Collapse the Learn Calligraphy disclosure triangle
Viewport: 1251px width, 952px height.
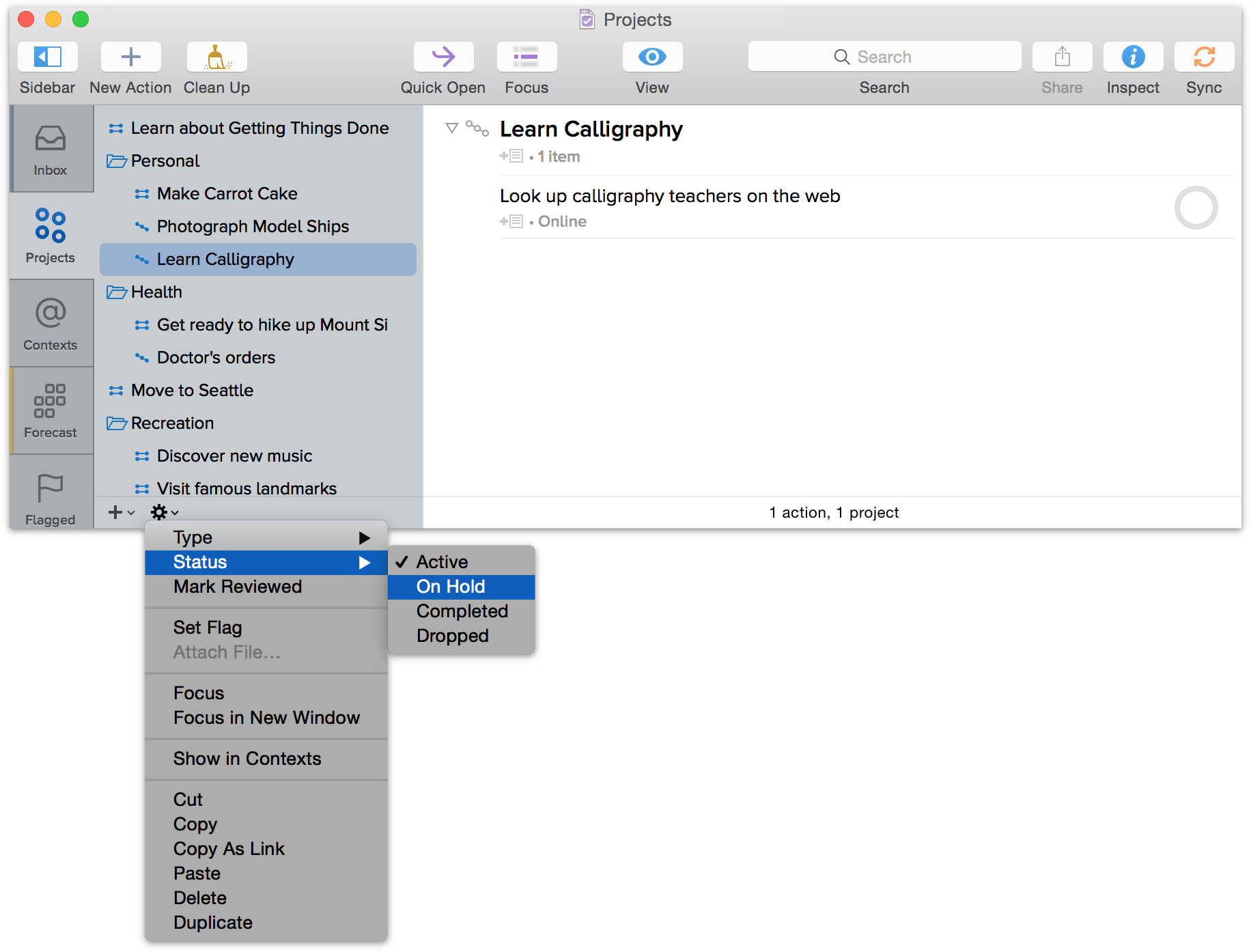[x=451, y=128]
